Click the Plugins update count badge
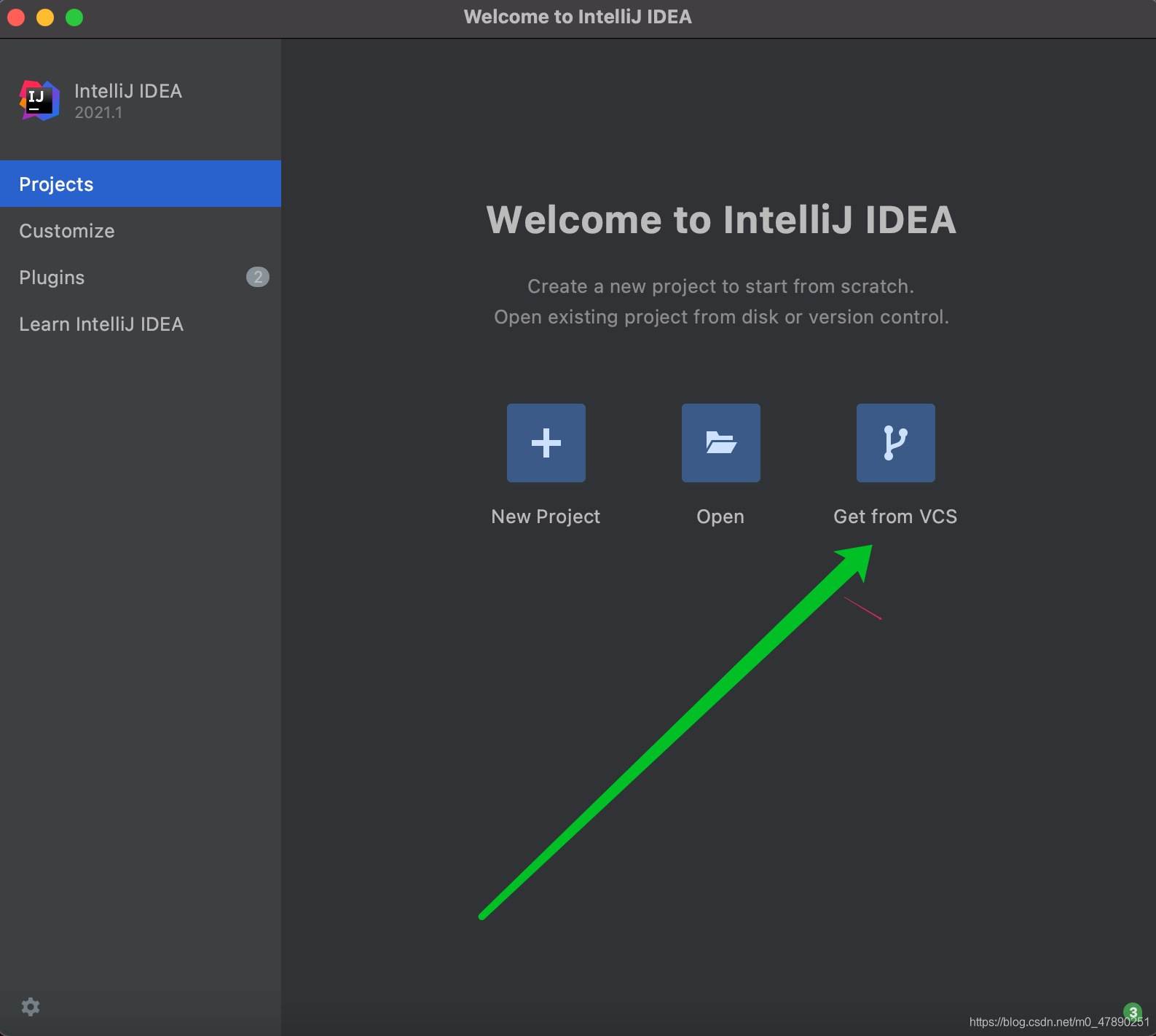The width and height of the screenshot is (1156, 1036). tap(258, 277)
